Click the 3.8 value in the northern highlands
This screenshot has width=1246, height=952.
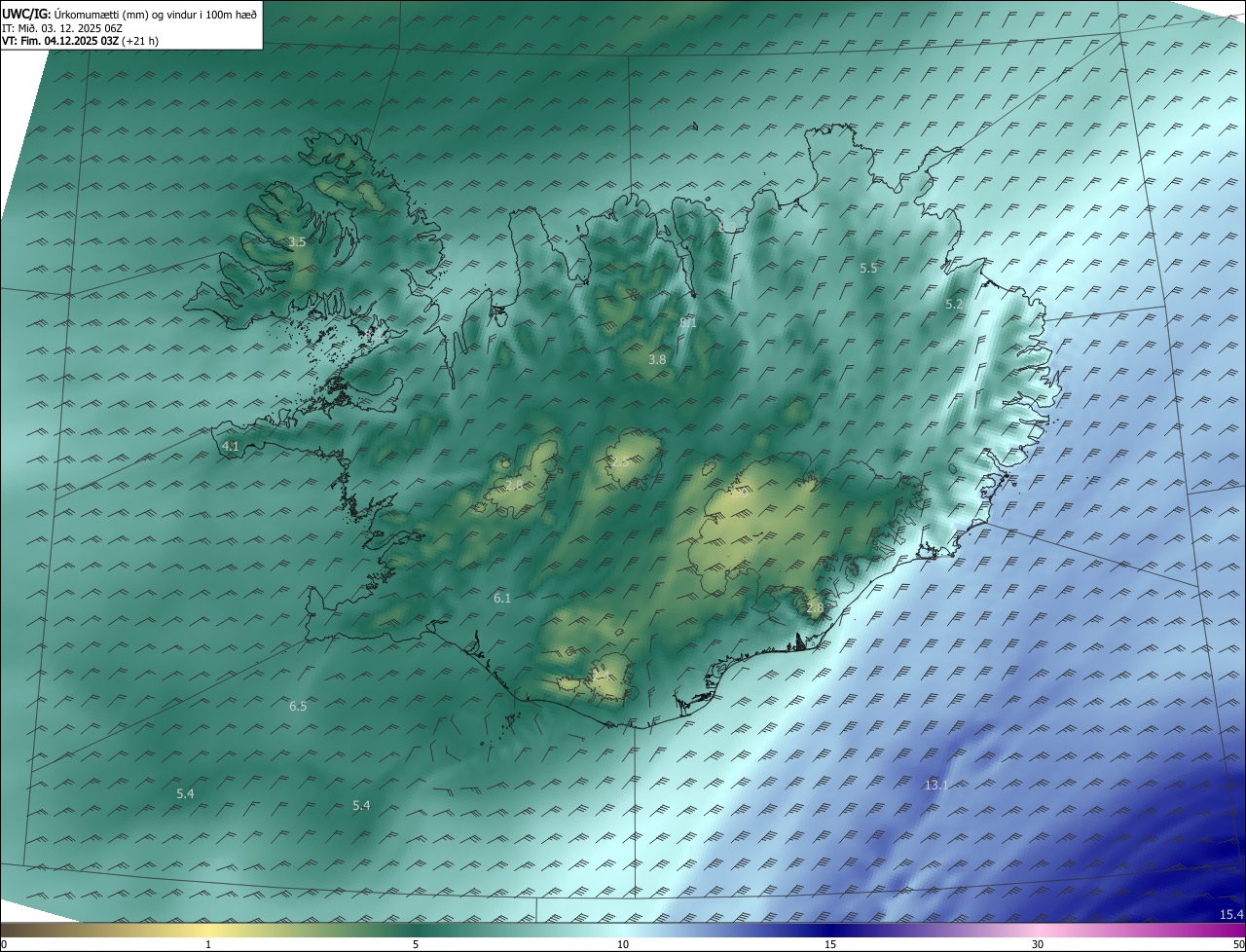(657, 359)
